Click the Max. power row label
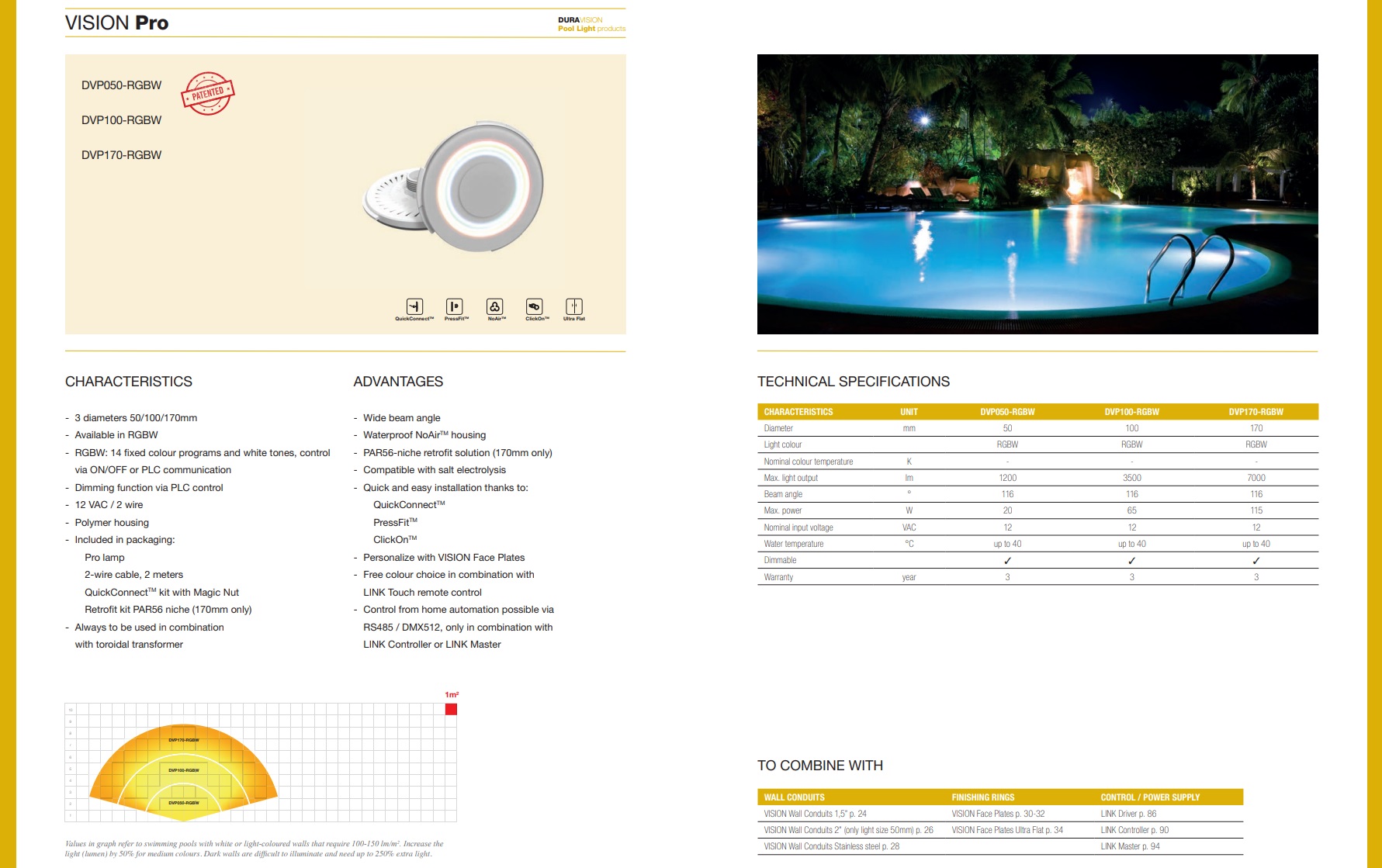 tap(783, 510)
